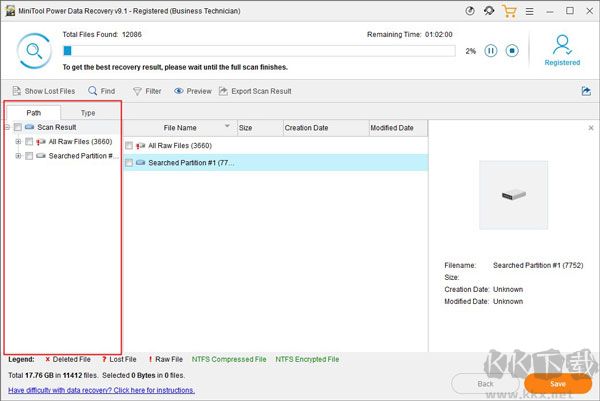Click Export Scan Result

coord(255,91)
